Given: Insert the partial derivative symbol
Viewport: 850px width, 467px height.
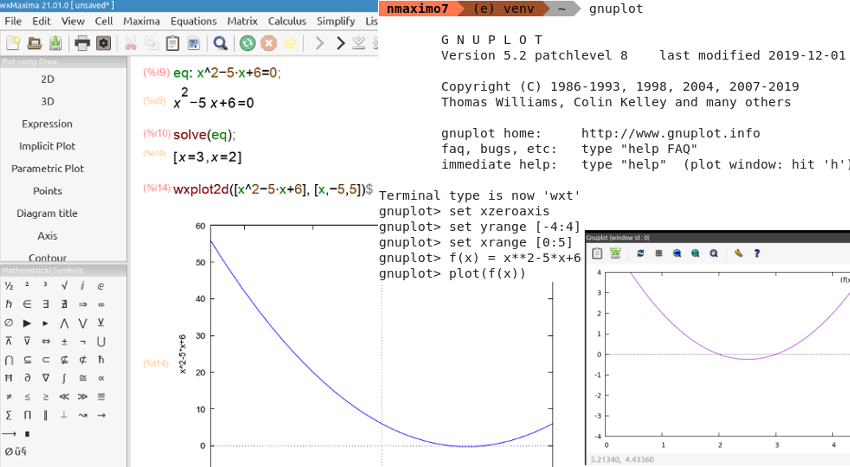Looking at the screenshot, I should [27, 378].
